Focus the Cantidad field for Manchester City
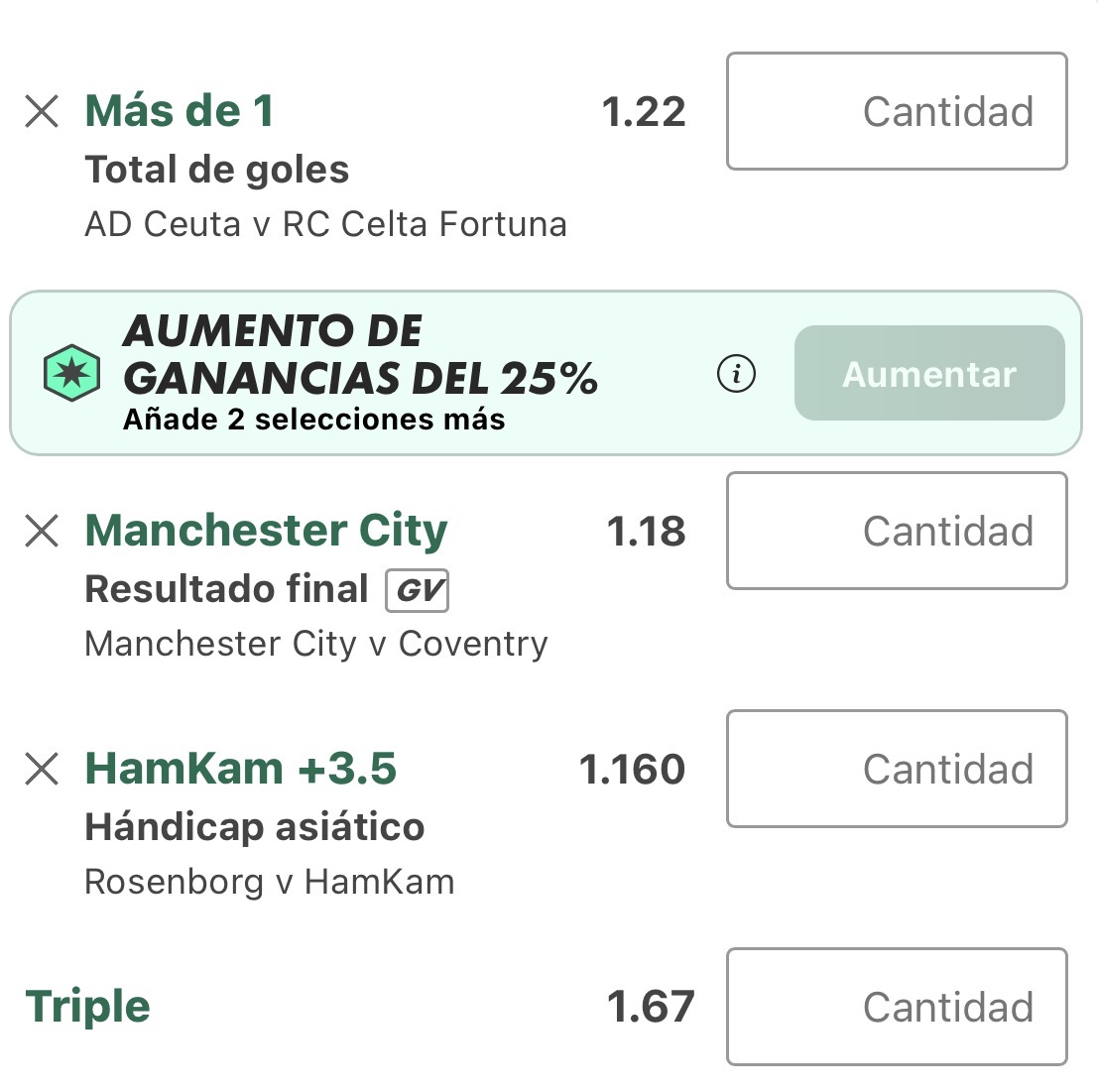Screen dimensions: 1098x1092 coord(897,531)
